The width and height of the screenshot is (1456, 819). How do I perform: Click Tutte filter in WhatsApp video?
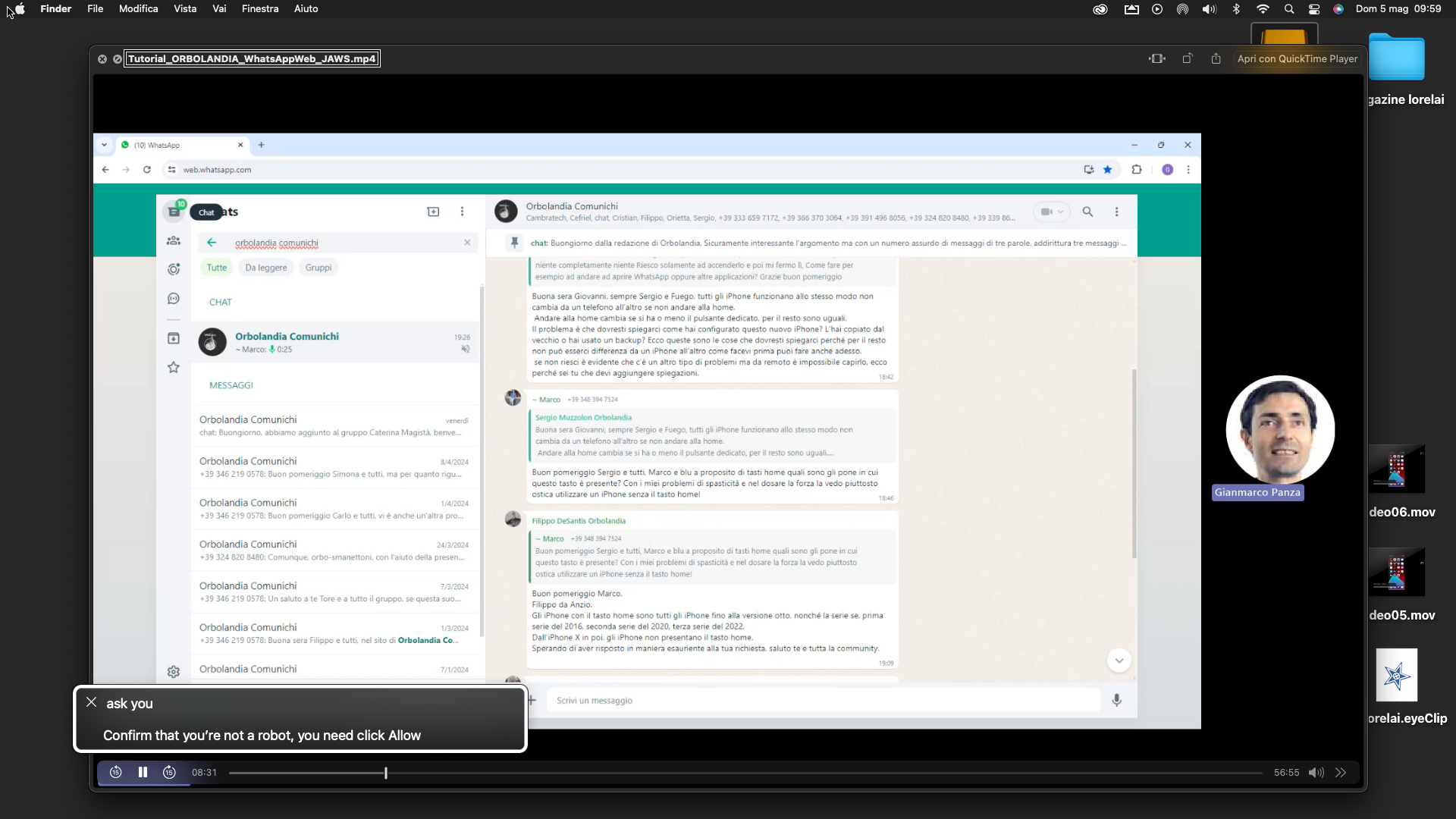tap(217, 268)
